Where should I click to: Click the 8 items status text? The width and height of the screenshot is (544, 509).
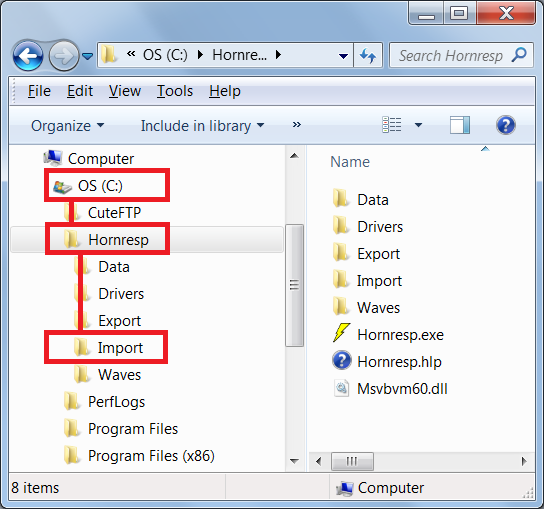point(35,488)
